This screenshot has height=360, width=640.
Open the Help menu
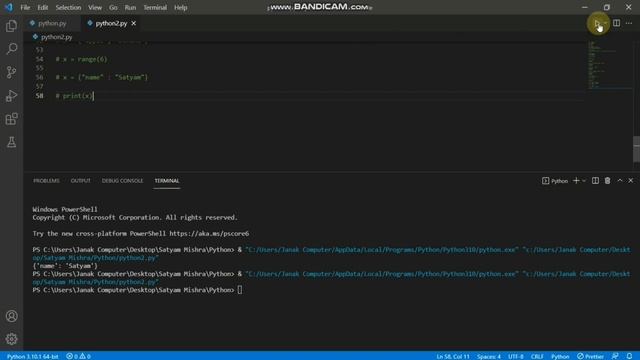(x=180, y=7)
